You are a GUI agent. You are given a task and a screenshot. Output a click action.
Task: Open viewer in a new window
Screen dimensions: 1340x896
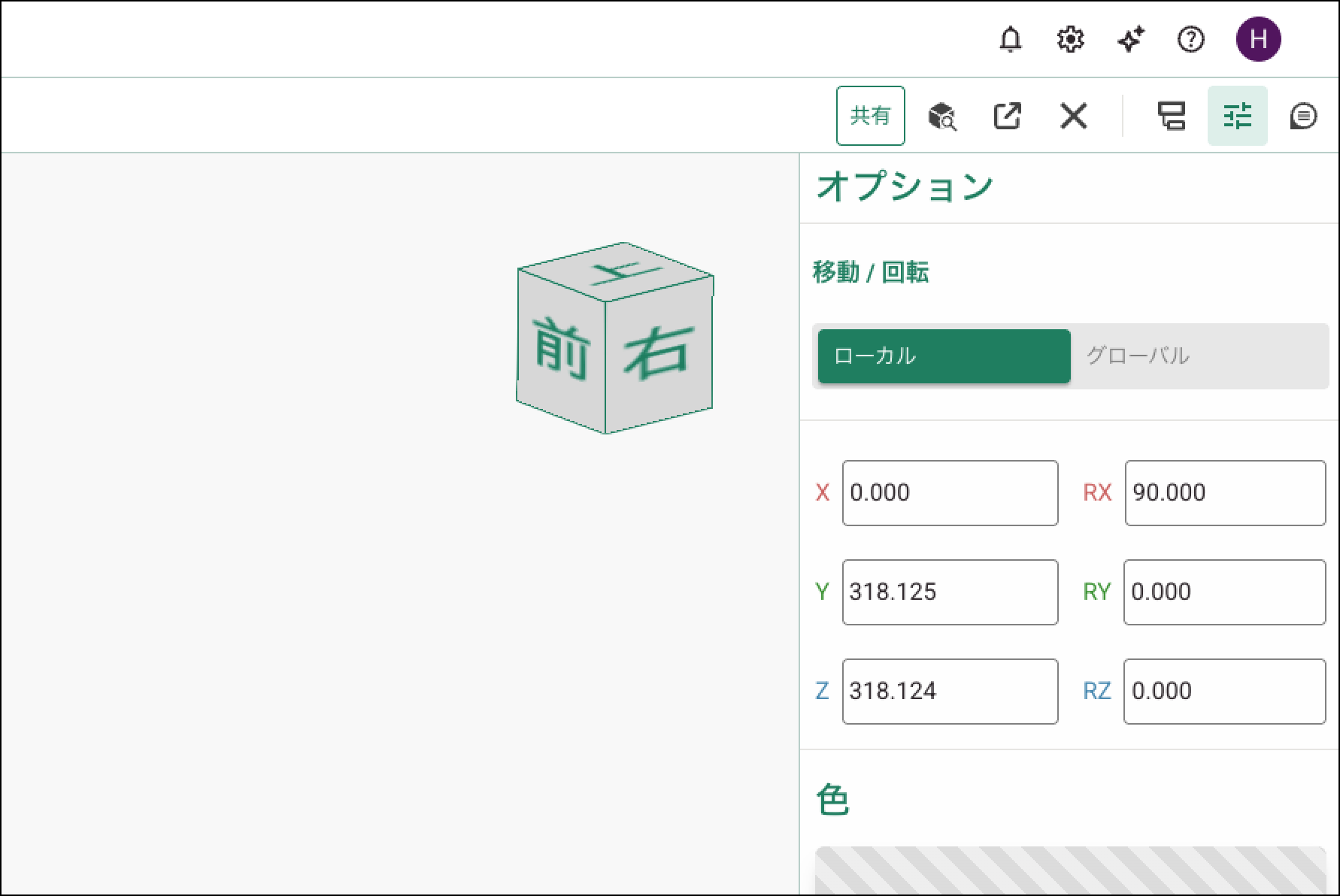(1007, 116)
